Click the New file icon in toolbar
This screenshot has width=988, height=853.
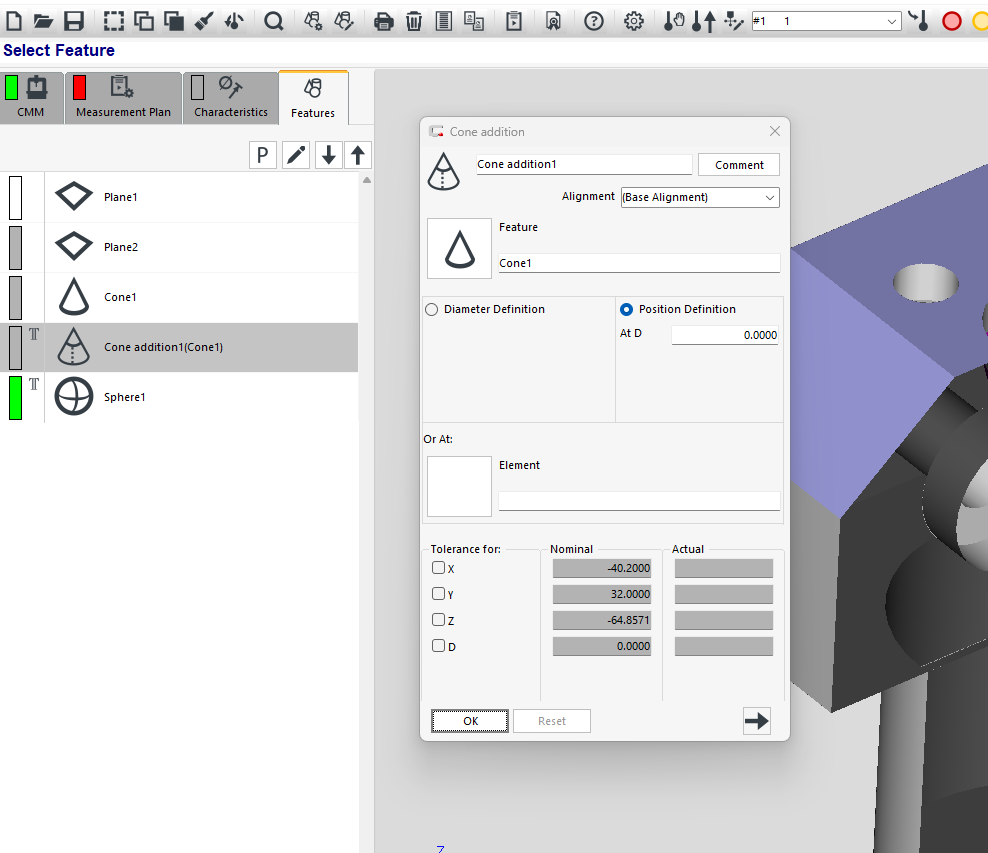(x=14, y=21)
